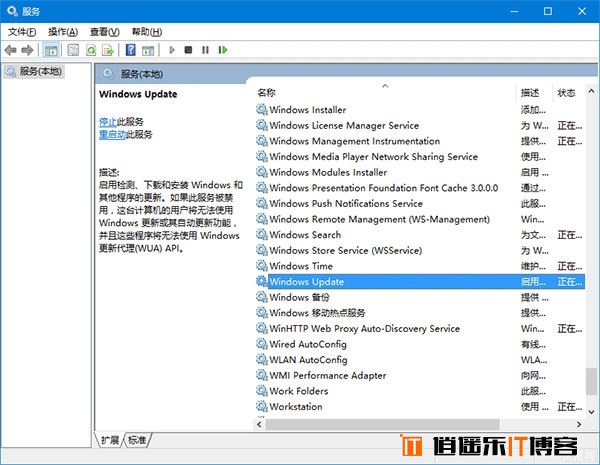
Task: Select Windows Media Player Network Sharing Service
Action: click(x=420, y=157)
